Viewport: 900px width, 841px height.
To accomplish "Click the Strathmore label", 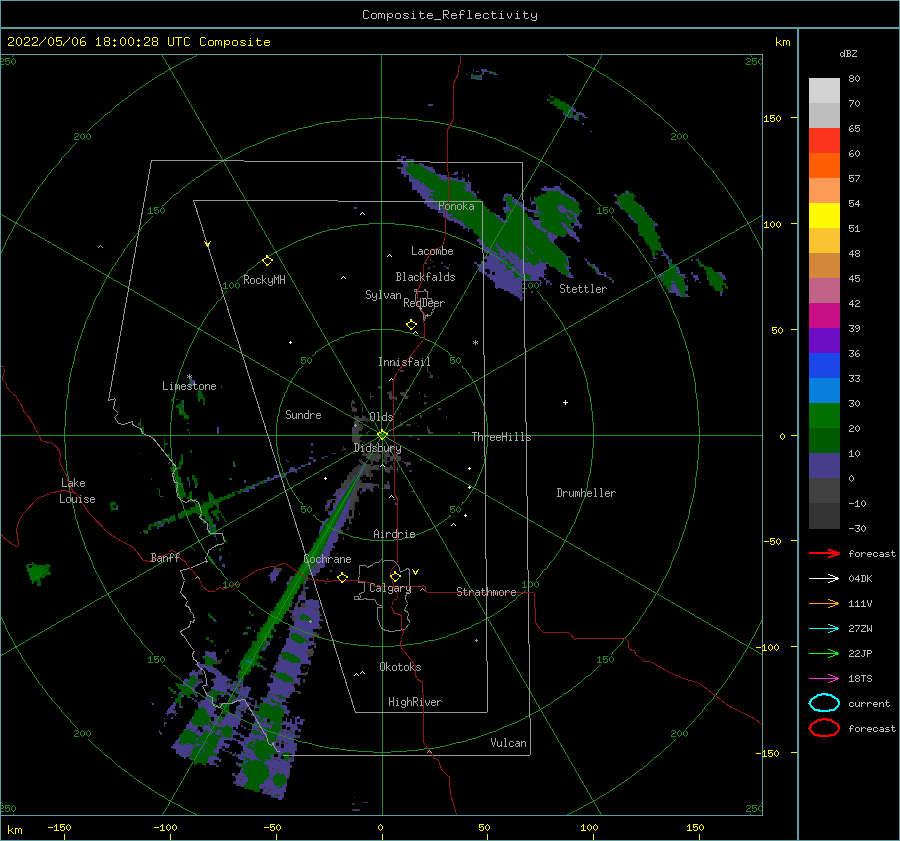I will [486, 592].
